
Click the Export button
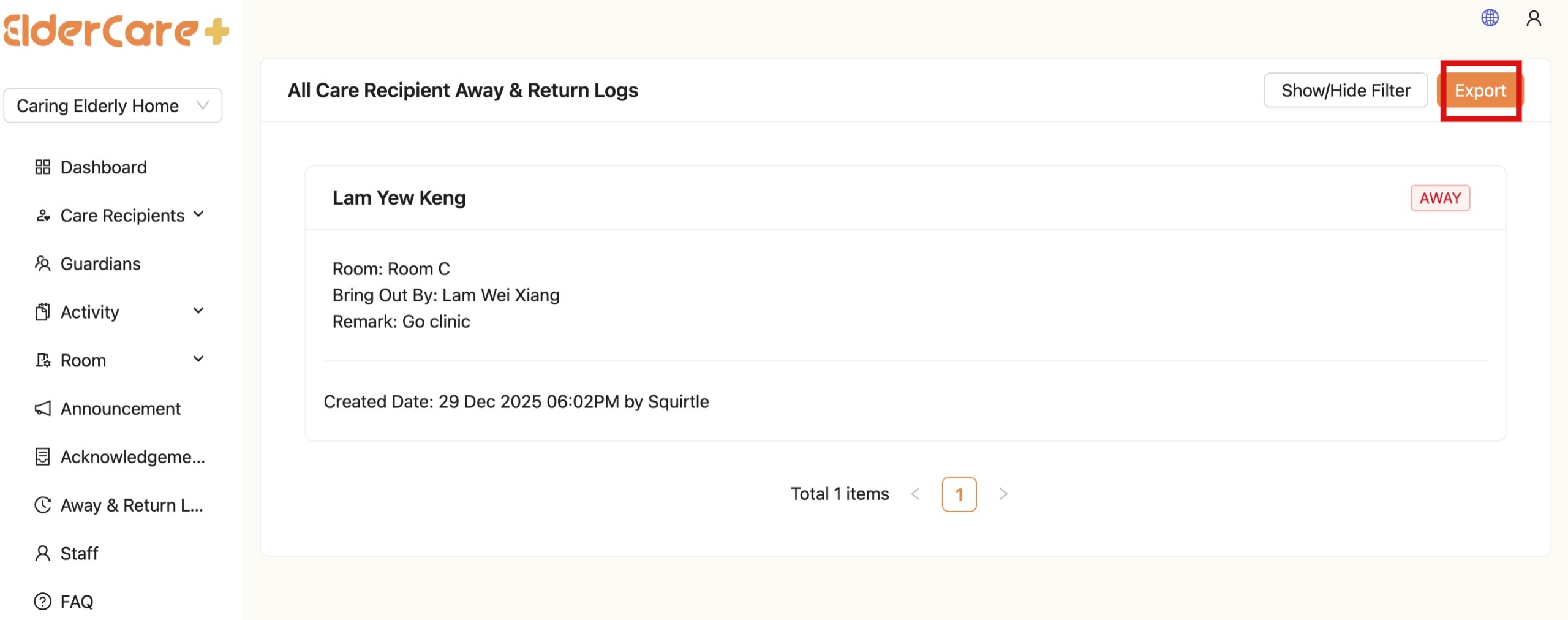pyautogui.click(x=1481, y=90)
